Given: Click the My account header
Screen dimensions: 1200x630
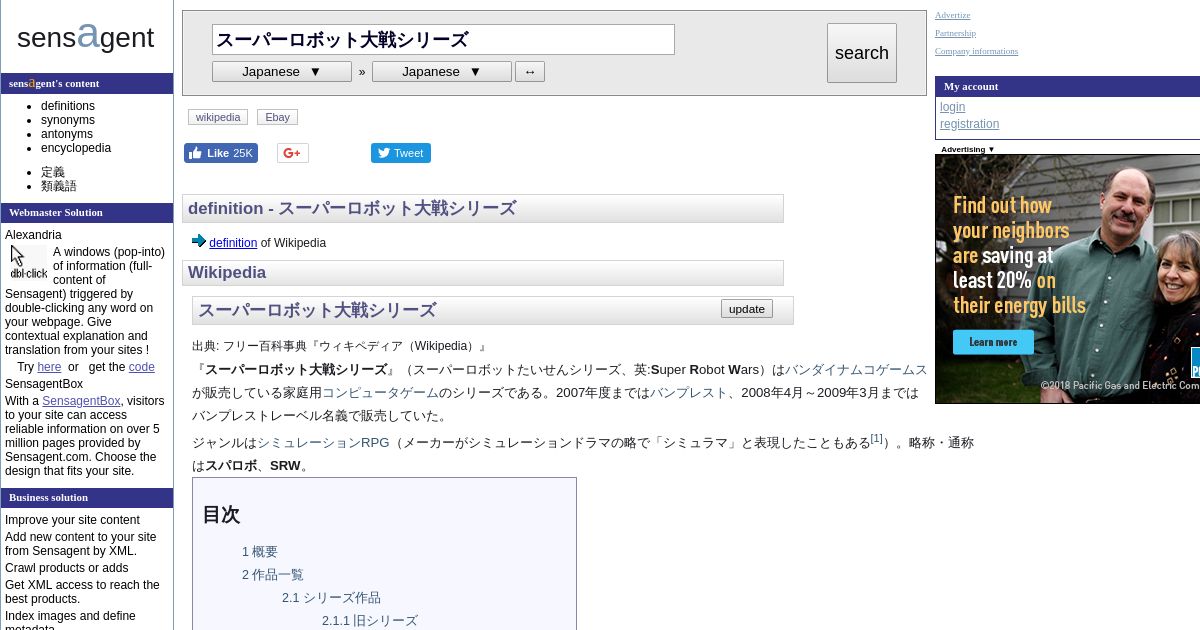Looking at the screenshot, I should (x=1067, y=86).
